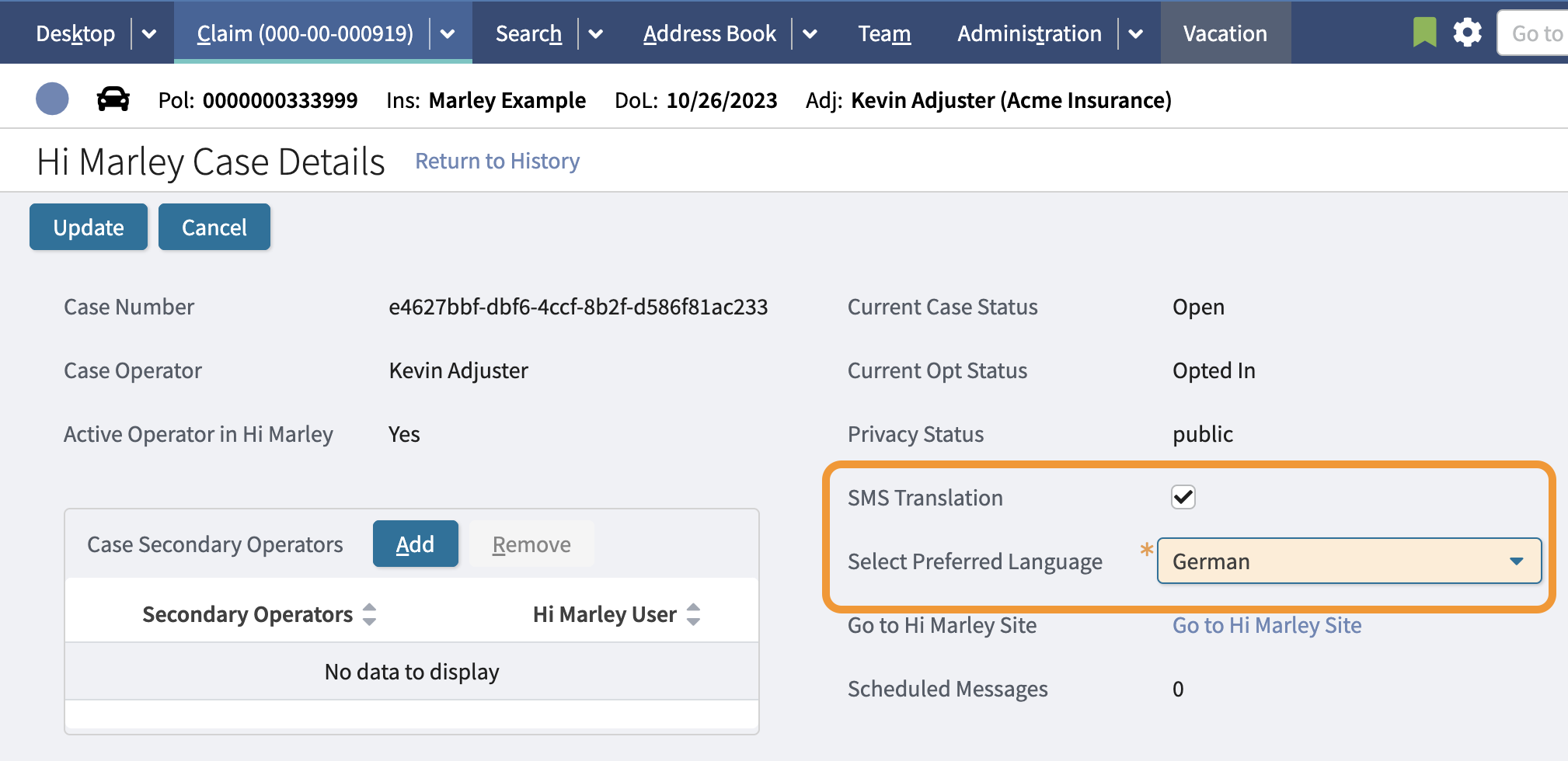Open the Select Preferred Language dropdown
This screenshot has height=761, width=1568.
click(1349, 561)
